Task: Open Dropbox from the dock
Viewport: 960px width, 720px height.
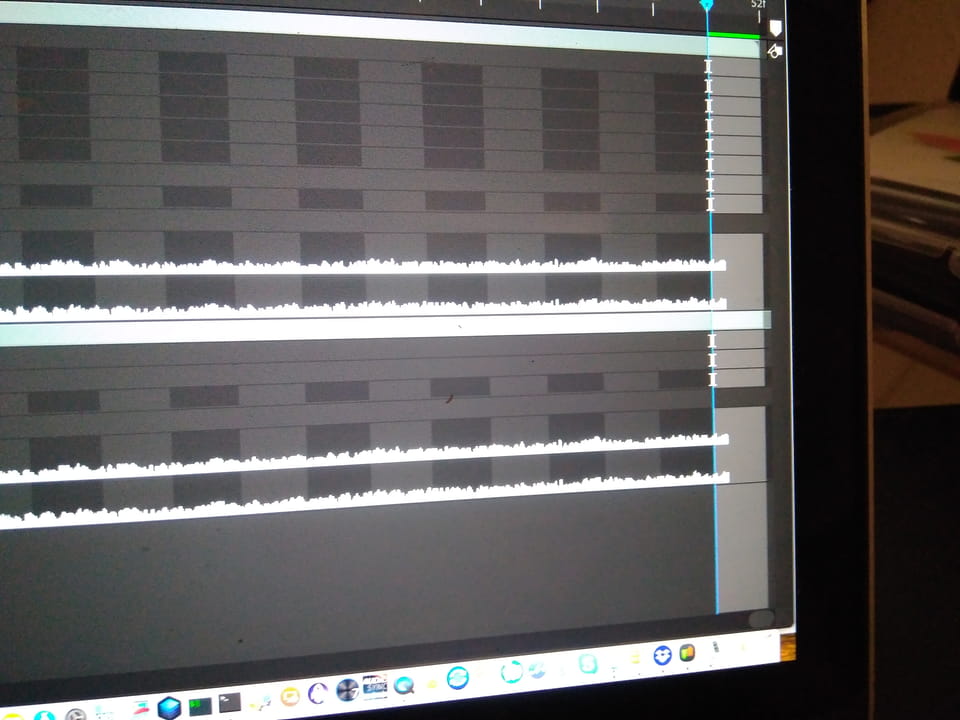Action: (662, 656)
